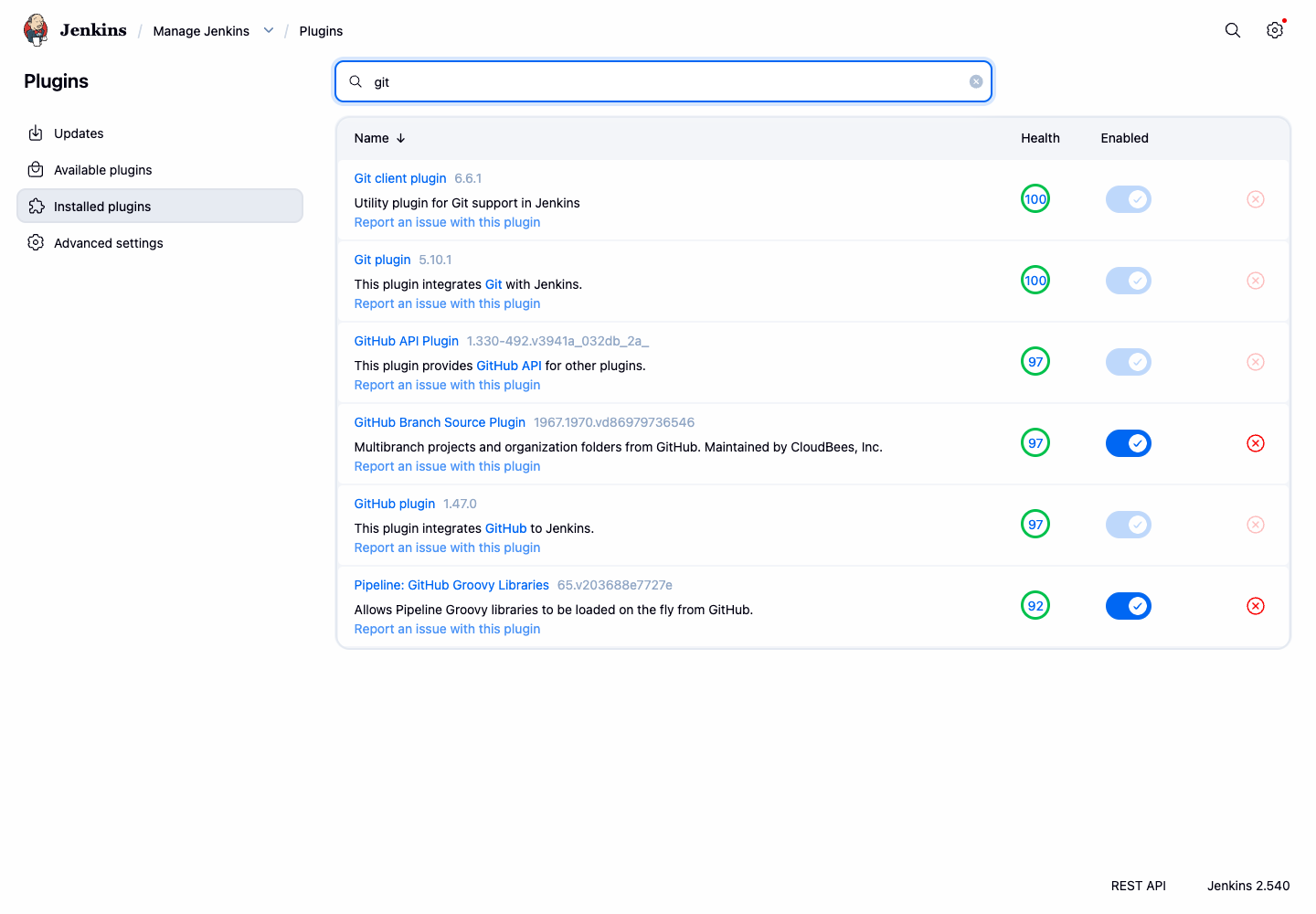The width and height of the screenshot is (1316, 914).
Task: Open the settings gear icon with notification dot
Action: [1275, 30]
